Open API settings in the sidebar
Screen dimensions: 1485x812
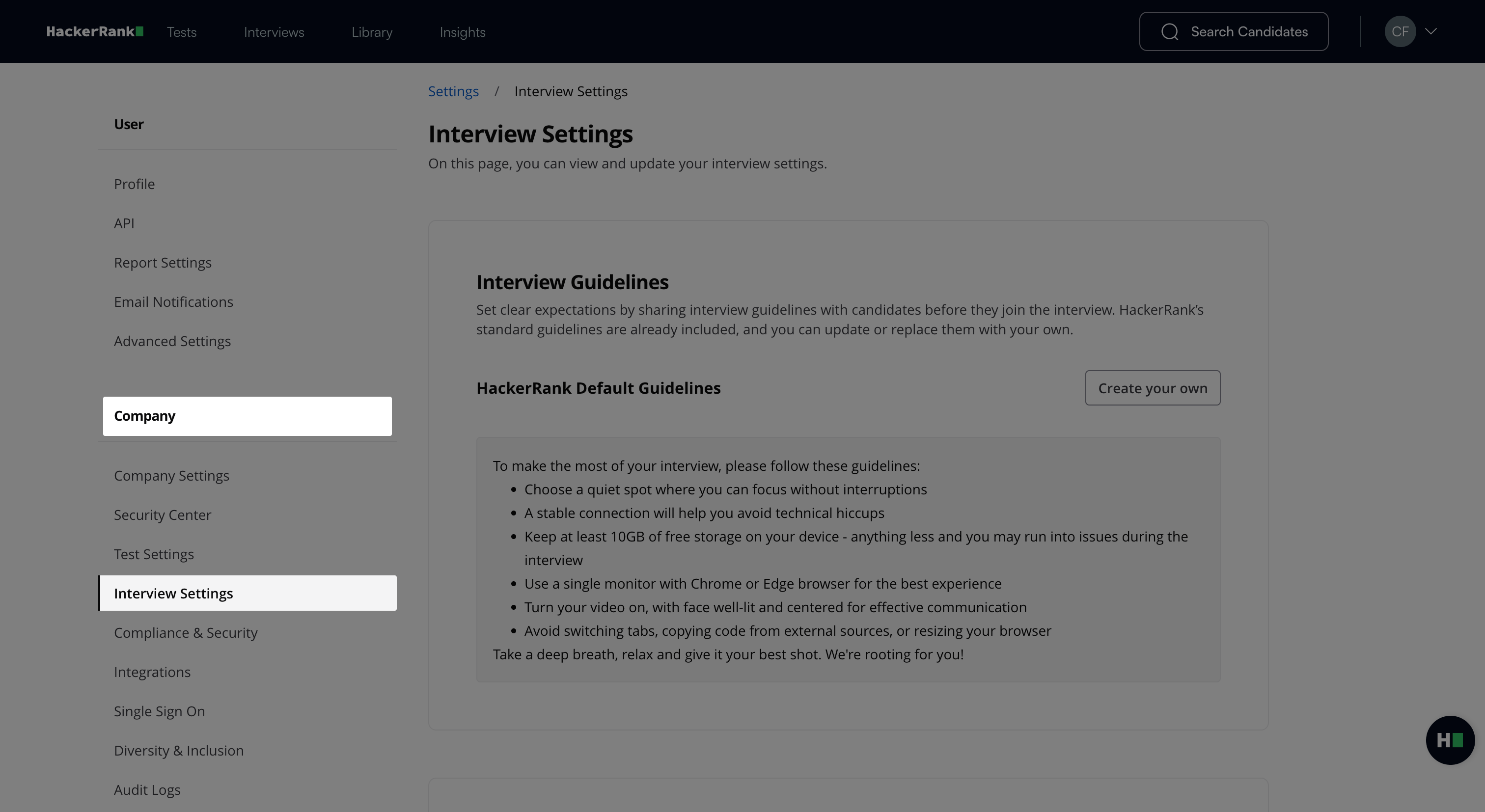[124, 223]
